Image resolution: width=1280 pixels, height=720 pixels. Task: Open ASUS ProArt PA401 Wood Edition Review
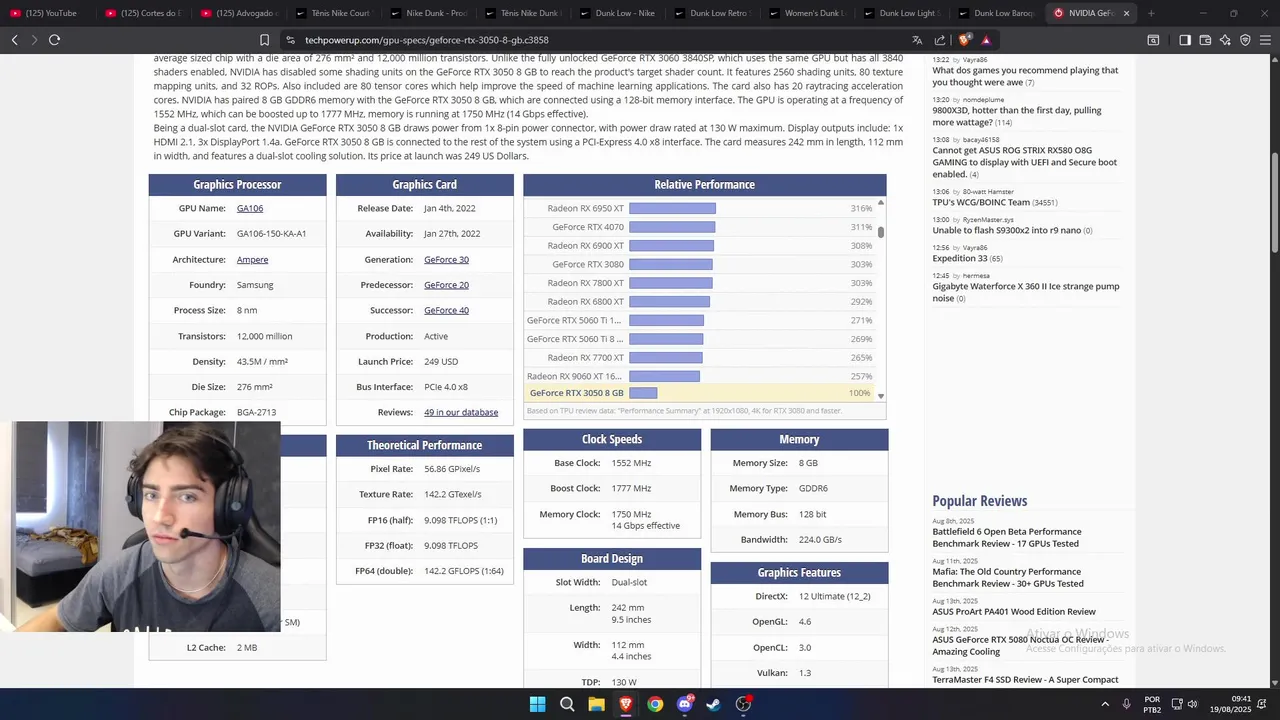1014,612
